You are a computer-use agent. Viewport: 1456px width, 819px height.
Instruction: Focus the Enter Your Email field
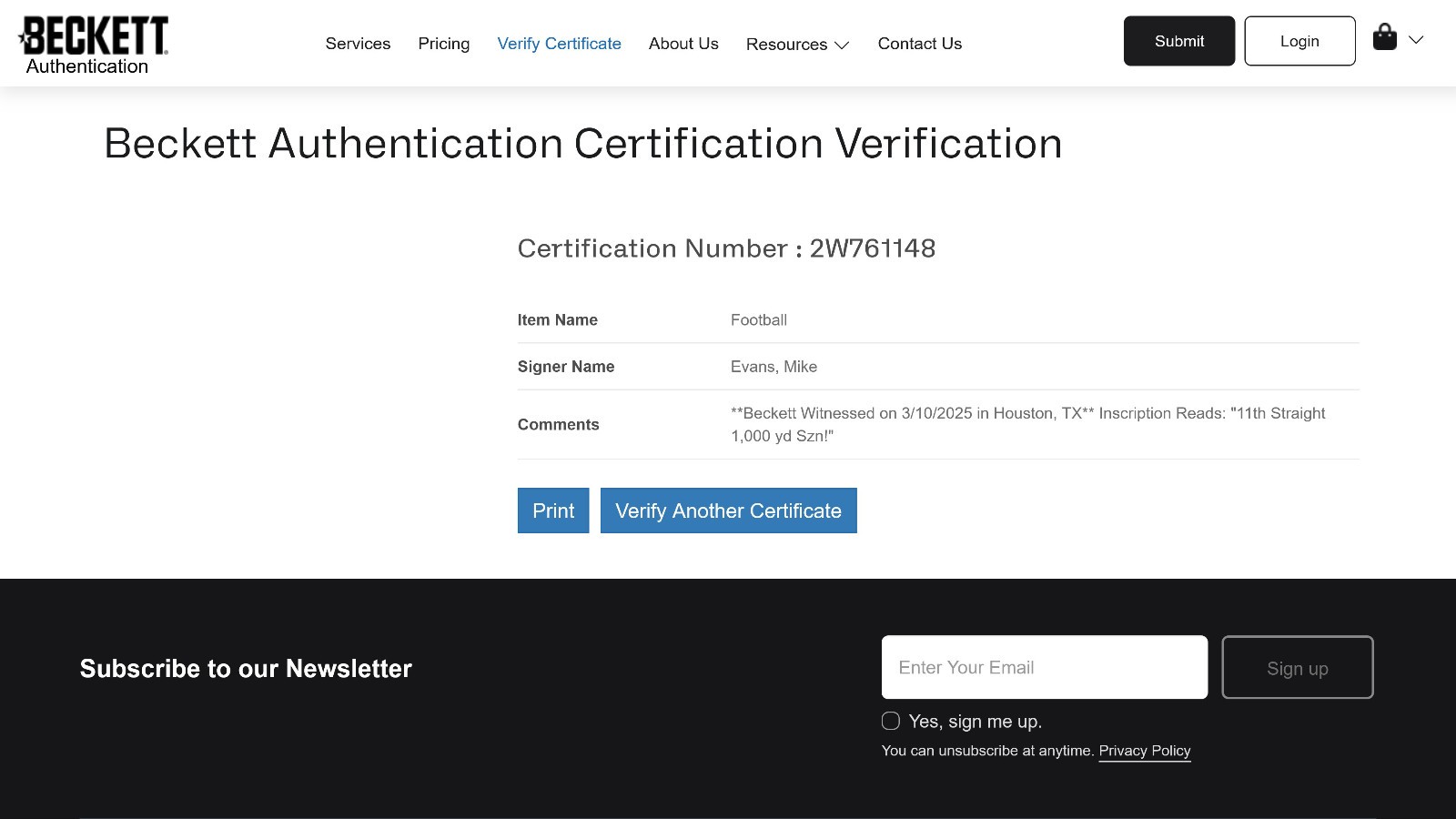tap(1044, 667)
